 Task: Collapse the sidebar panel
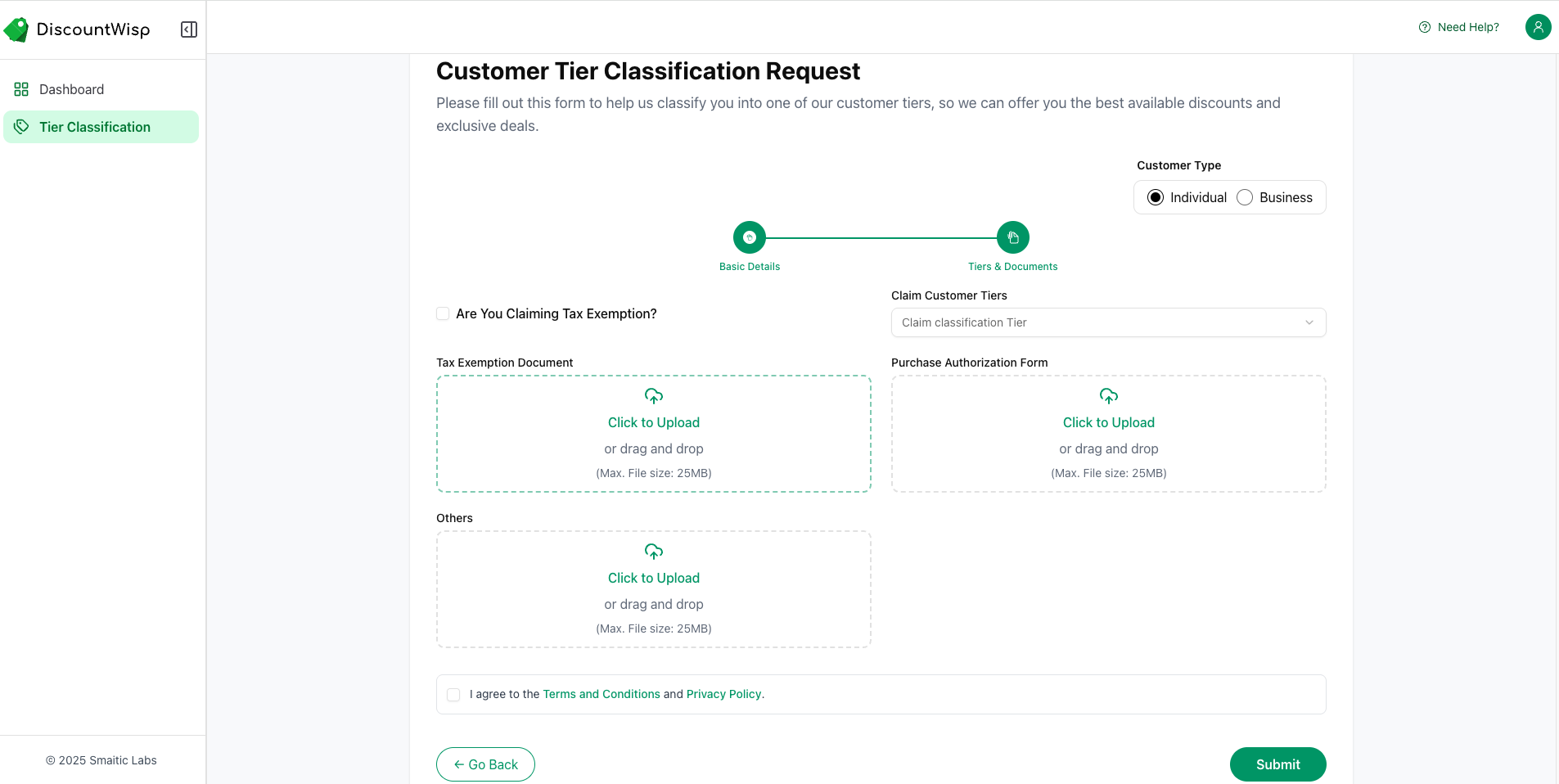[189, 29]
